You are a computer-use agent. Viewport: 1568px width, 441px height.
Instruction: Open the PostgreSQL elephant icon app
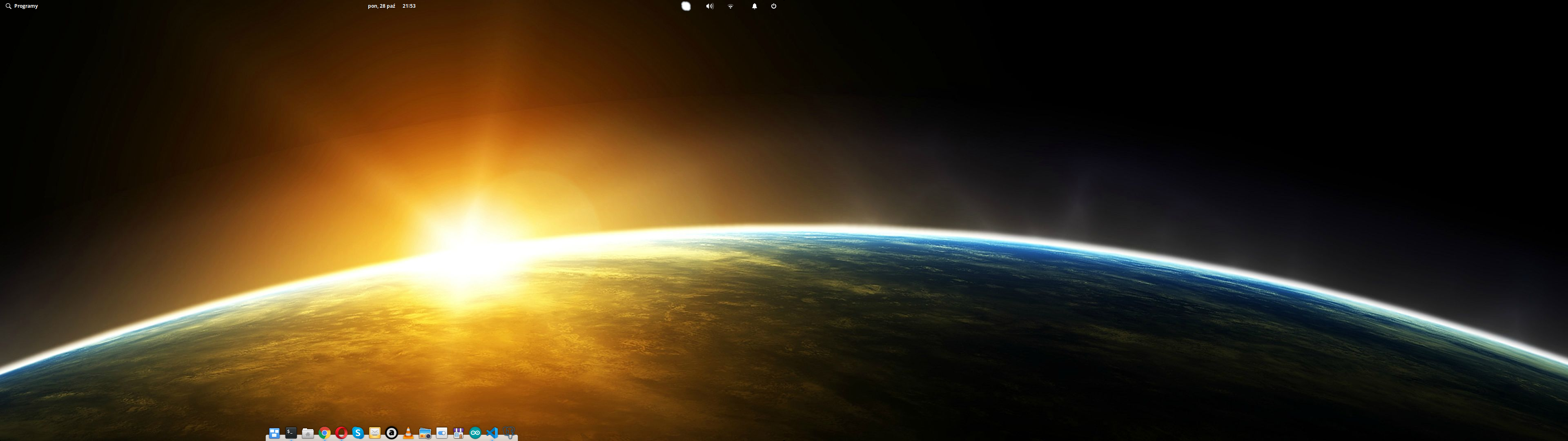click(508, 432)
